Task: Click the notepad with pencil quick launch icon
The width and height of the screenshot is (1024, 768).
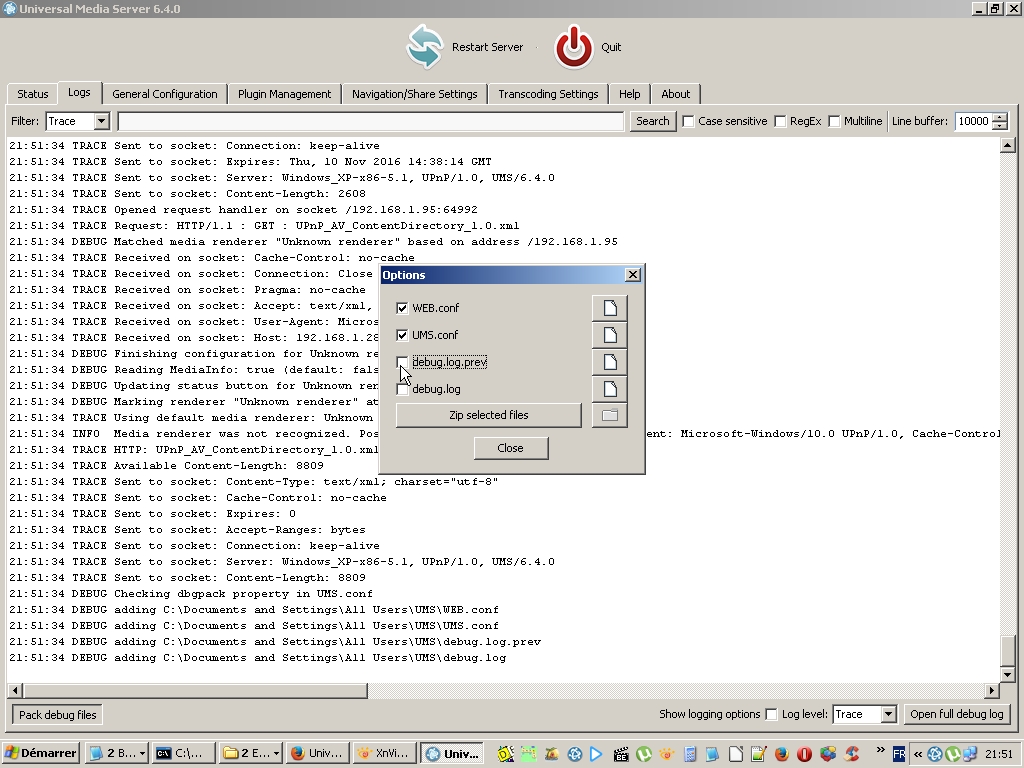Action: coord(759,754)
